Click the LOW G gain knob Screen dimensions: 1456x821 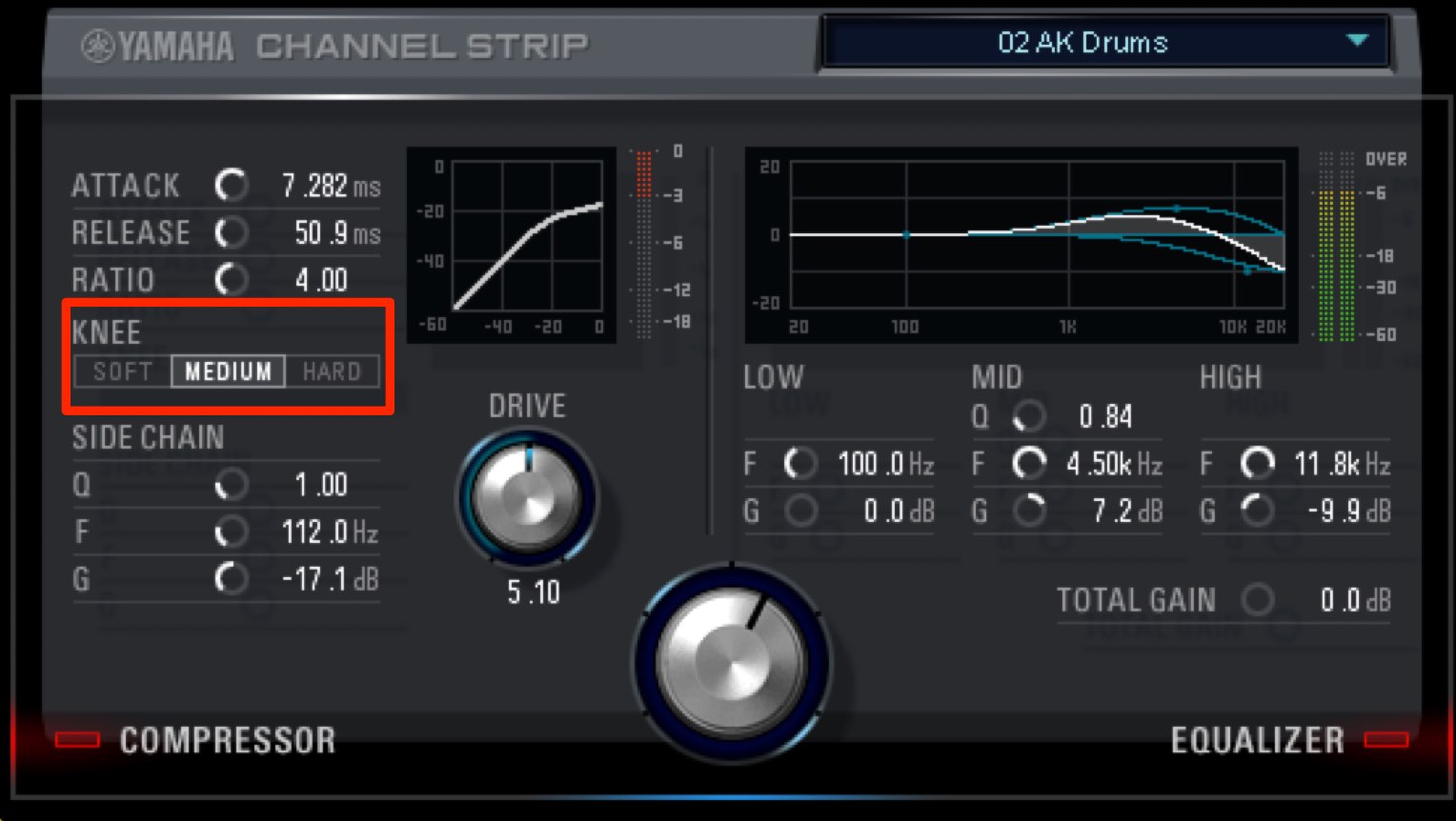point(799,511)
